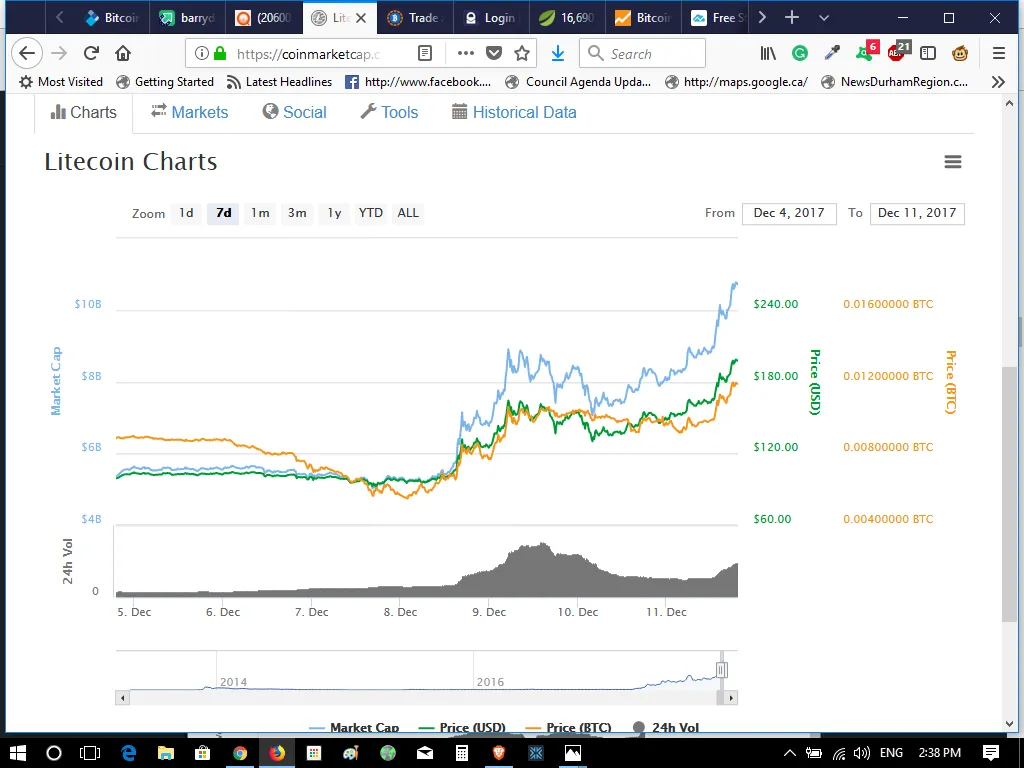Open the Windows Start menu
Image resolution: width=1024 pixels, height=768 pixels.
coord(18,753)
